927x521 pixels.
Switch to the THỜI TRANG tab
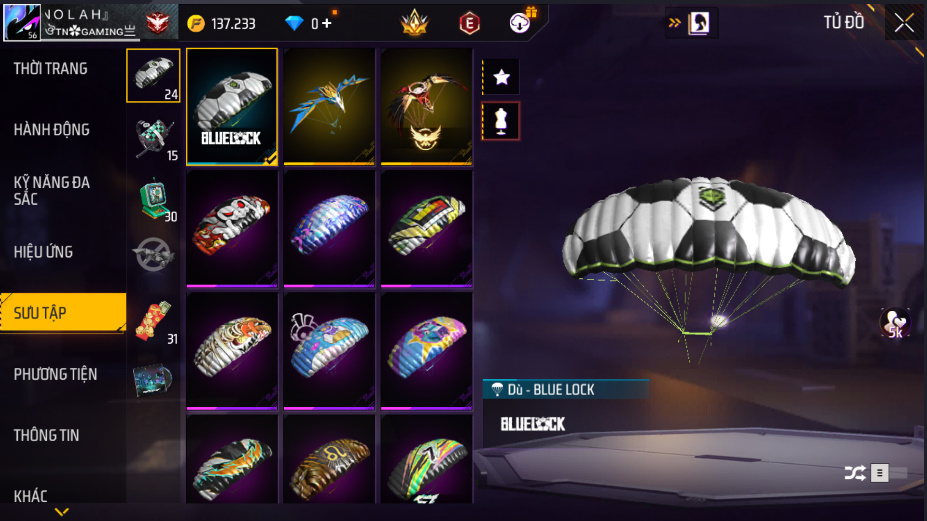pyautogui.click(x=51, y=69)
